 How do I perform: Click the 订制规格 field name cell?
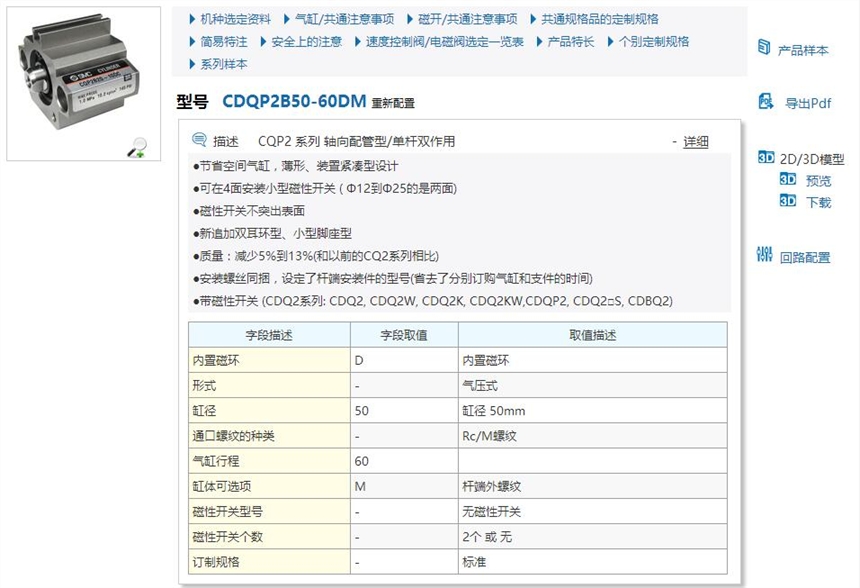(269, 562)
